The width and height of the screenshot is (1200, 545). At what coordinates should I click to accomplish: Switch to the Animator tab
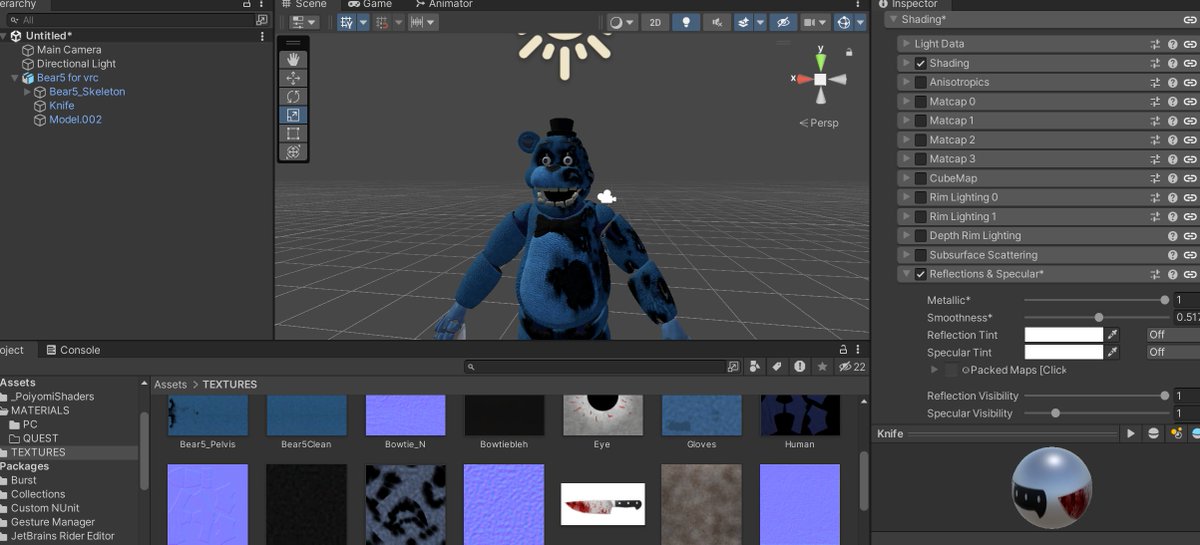pyautogui.click(x=444, y=4)
